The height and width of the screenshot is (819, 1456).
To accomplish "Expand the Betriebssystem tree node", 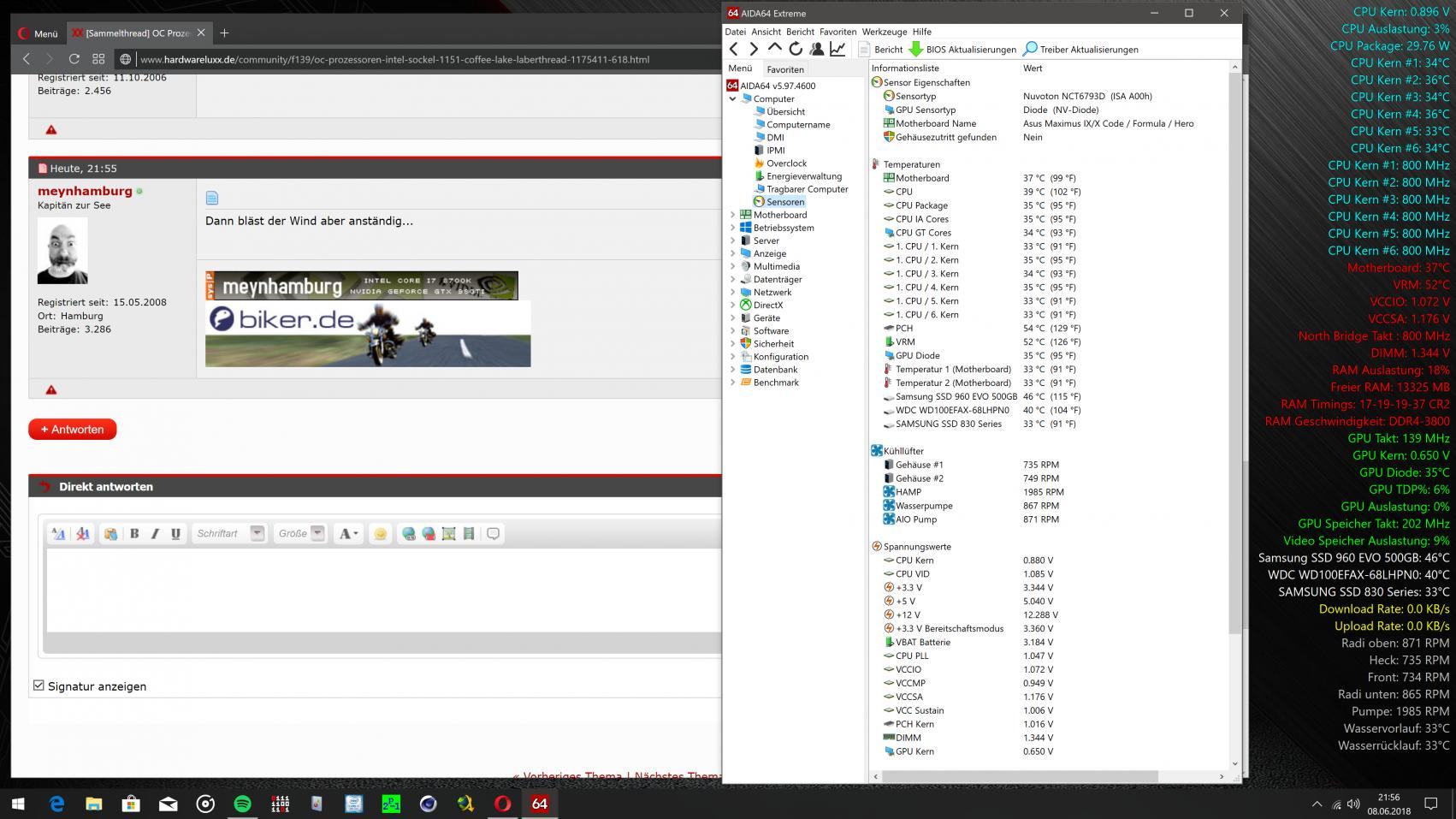I will click(732, 228).
